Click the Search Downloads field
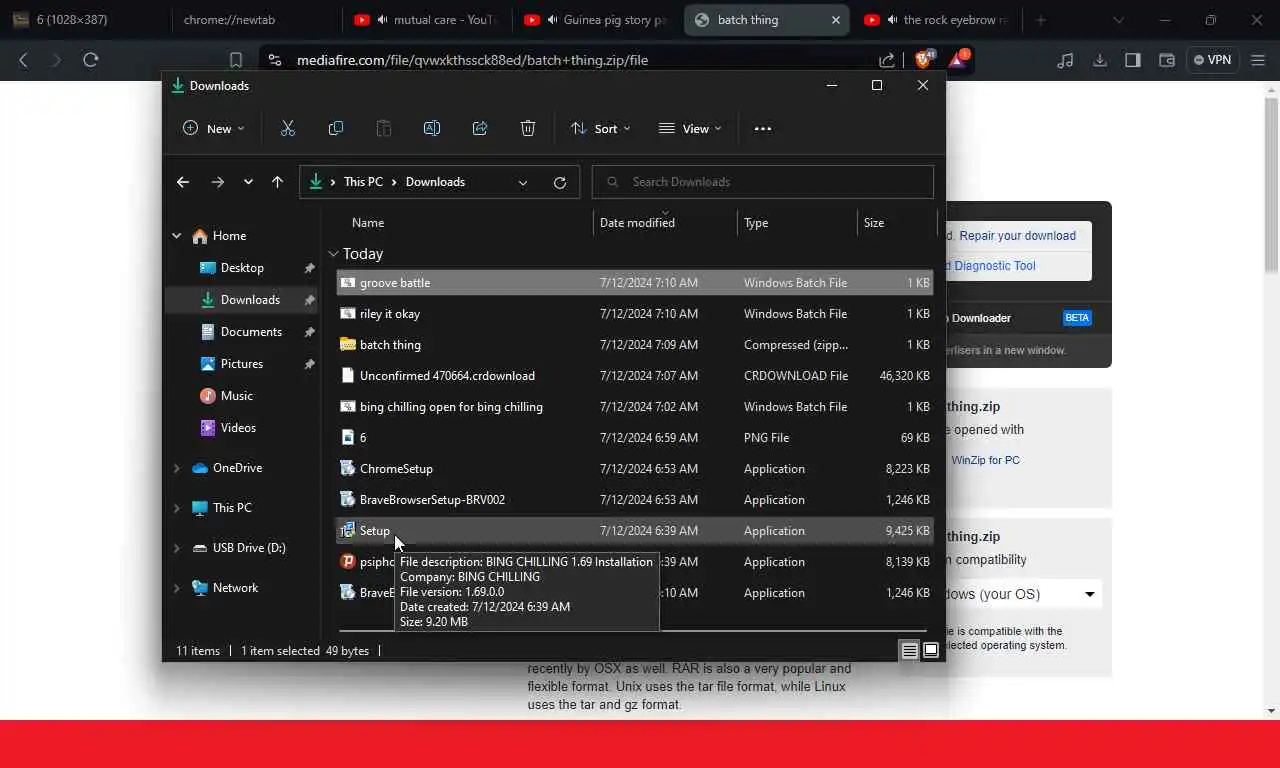 tap(763, 182)
